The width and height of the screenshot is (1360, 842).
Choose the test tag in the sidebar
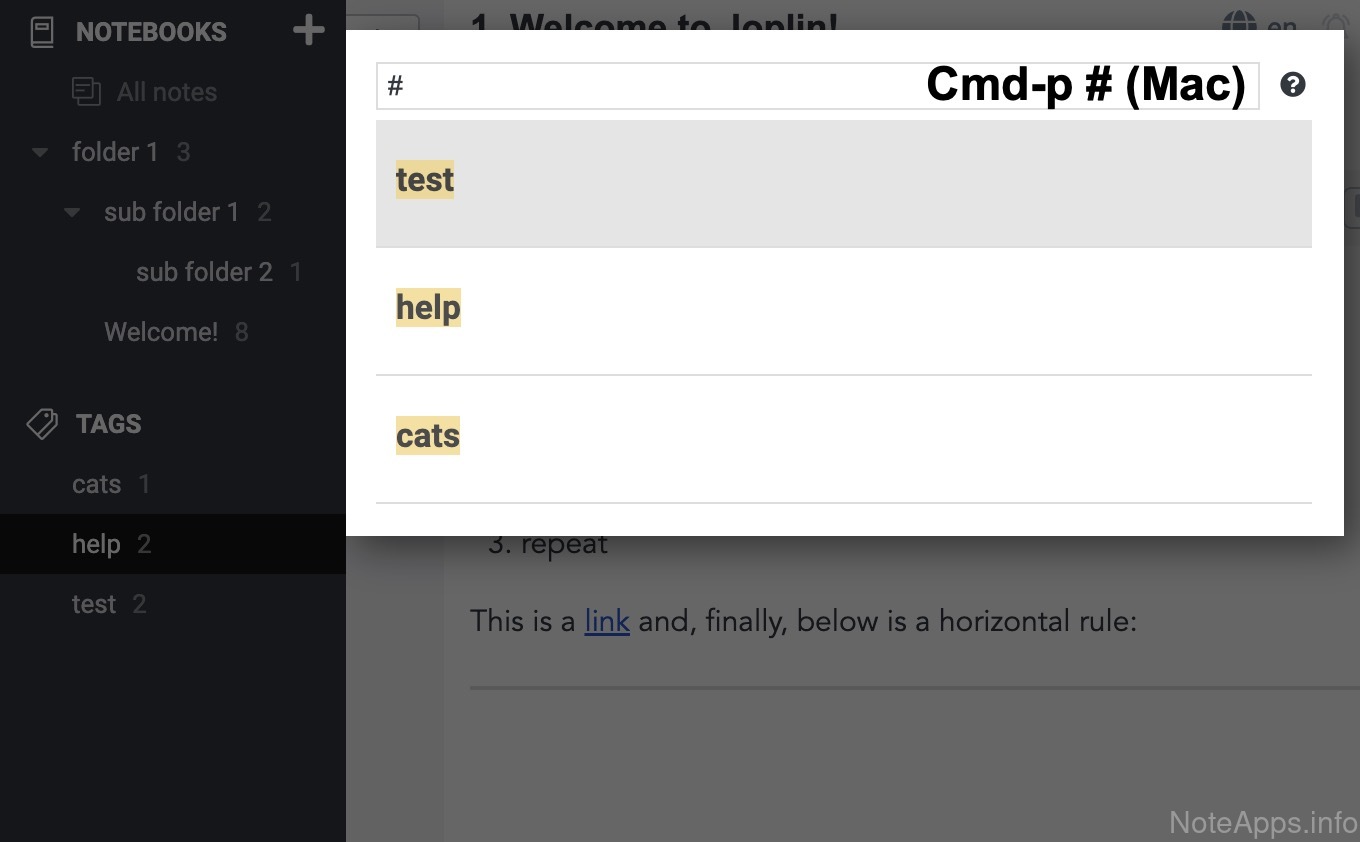click(x=94, y=604)
